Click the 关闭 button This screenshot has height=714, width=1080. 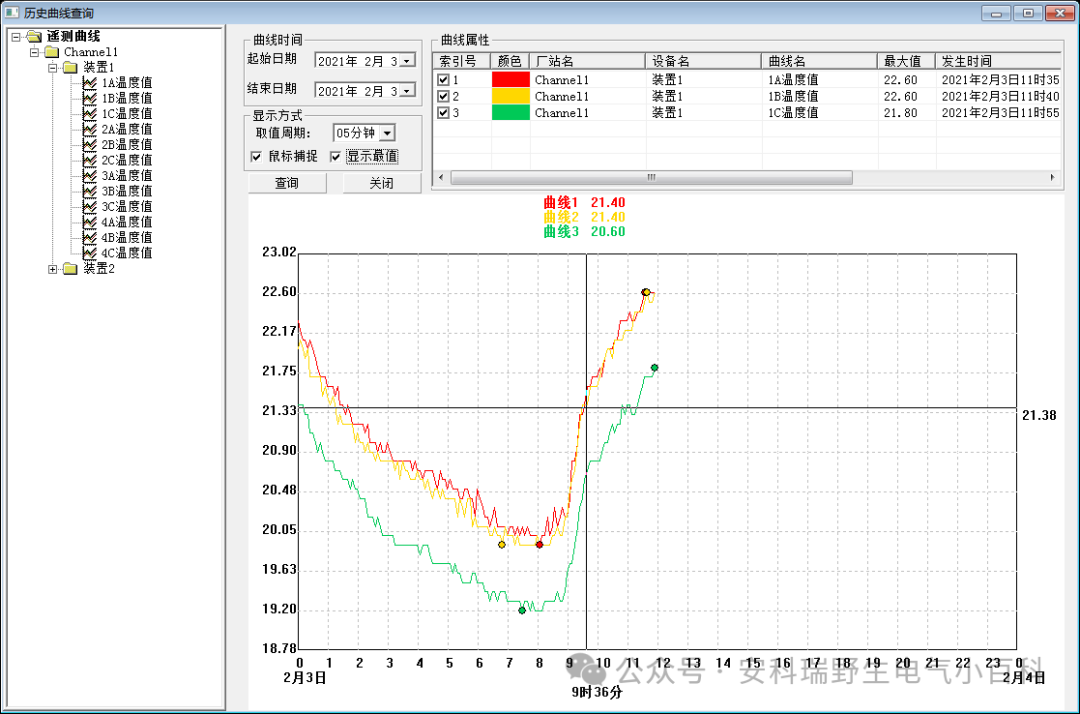382,183
